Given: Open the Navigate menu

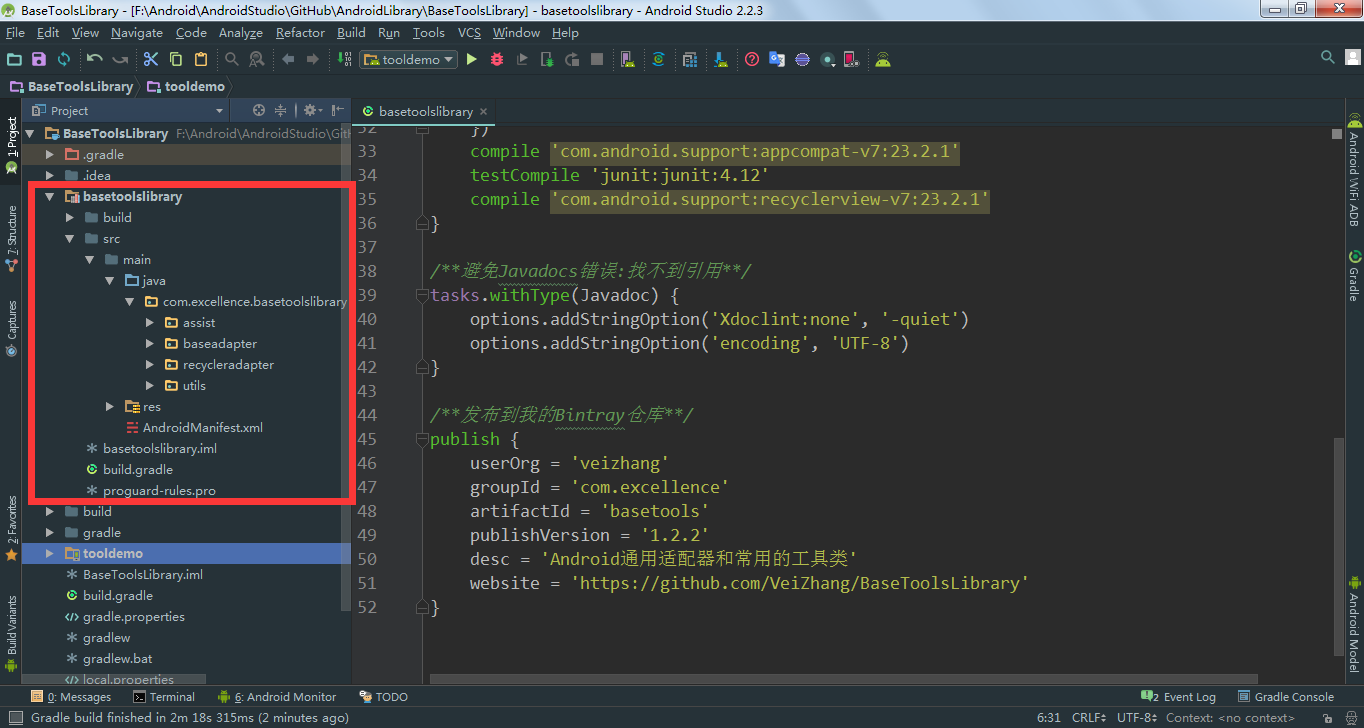Looking at the screenshot, I should 136,33.
